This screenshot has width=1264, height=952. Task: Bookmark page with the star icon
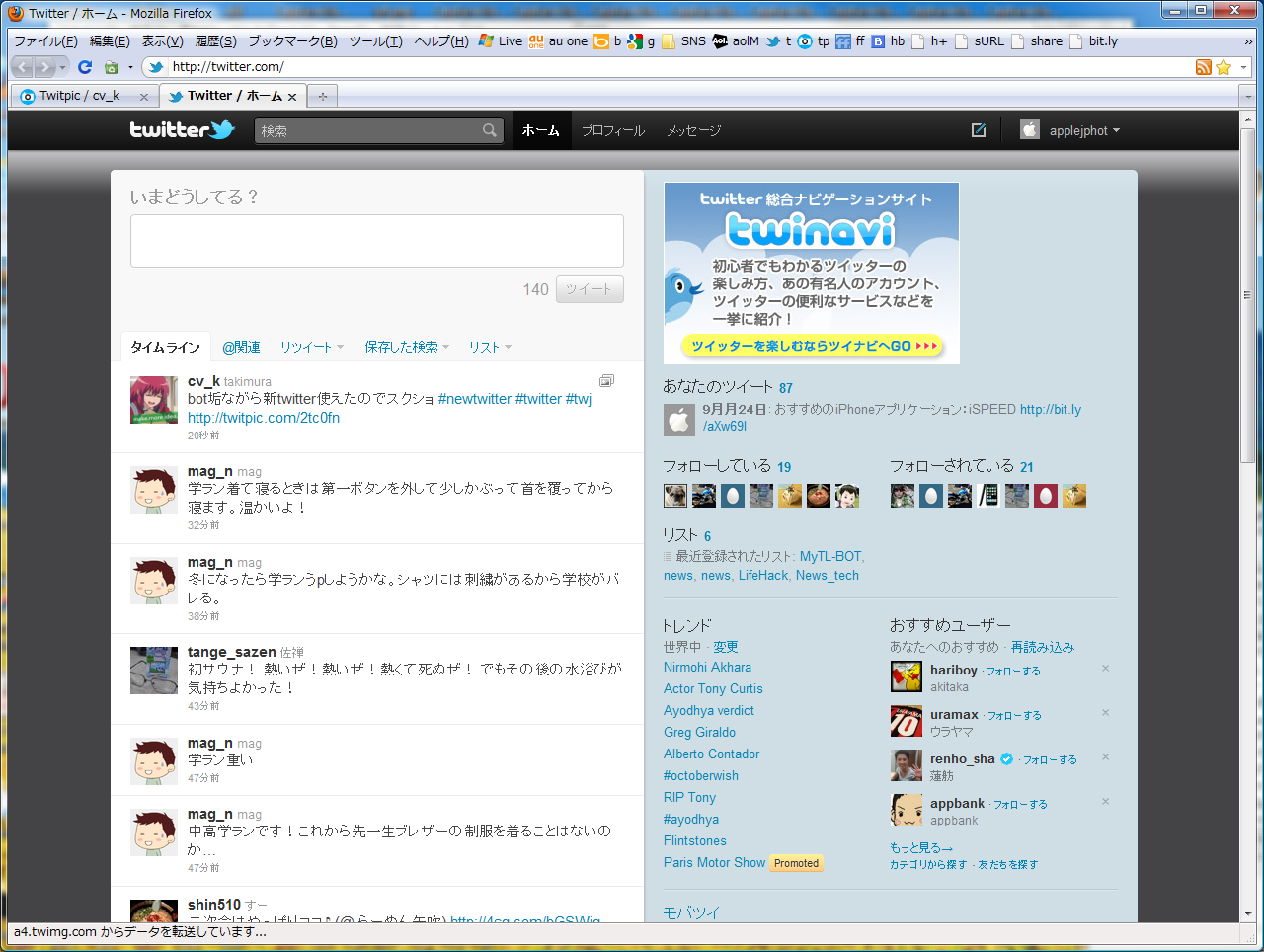(x=1224, y=67)
